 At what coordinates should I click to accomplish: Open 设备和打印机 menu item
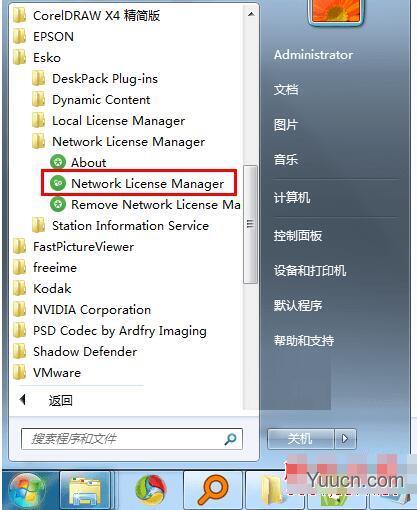click(310, 270)
